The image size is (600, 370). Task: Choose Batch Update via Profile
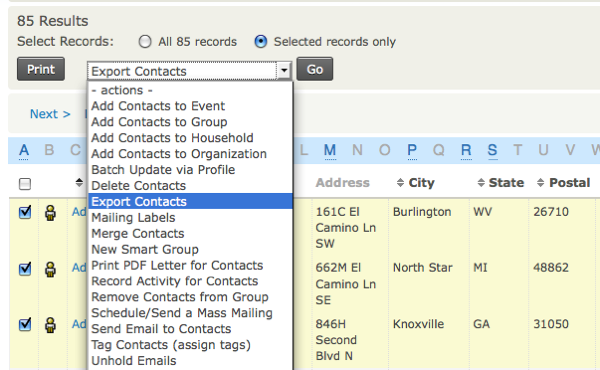click(191, 170)
